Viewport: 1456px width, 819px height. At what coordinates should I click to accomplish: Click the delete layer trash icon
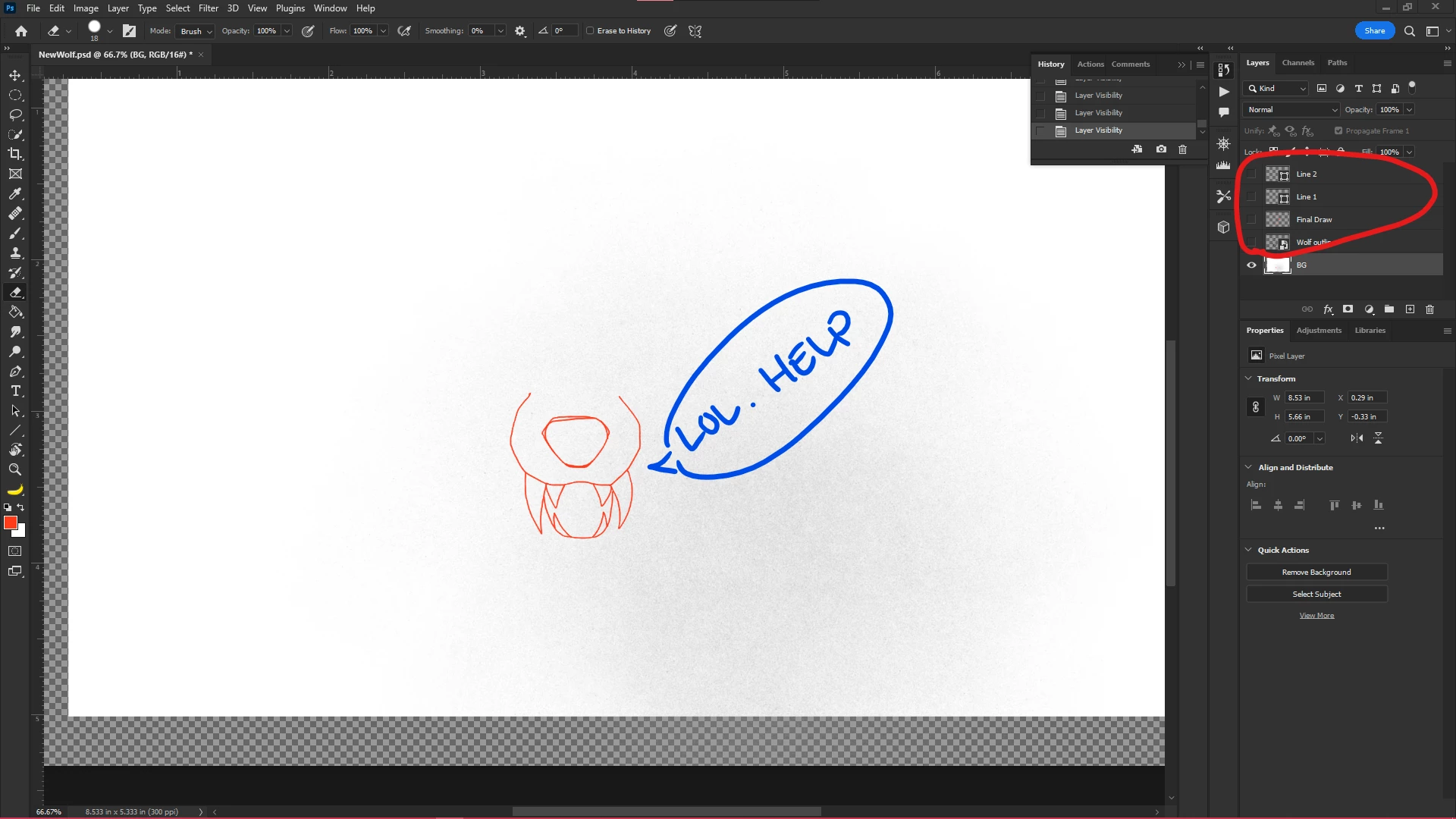click(x=1430, y=309)
